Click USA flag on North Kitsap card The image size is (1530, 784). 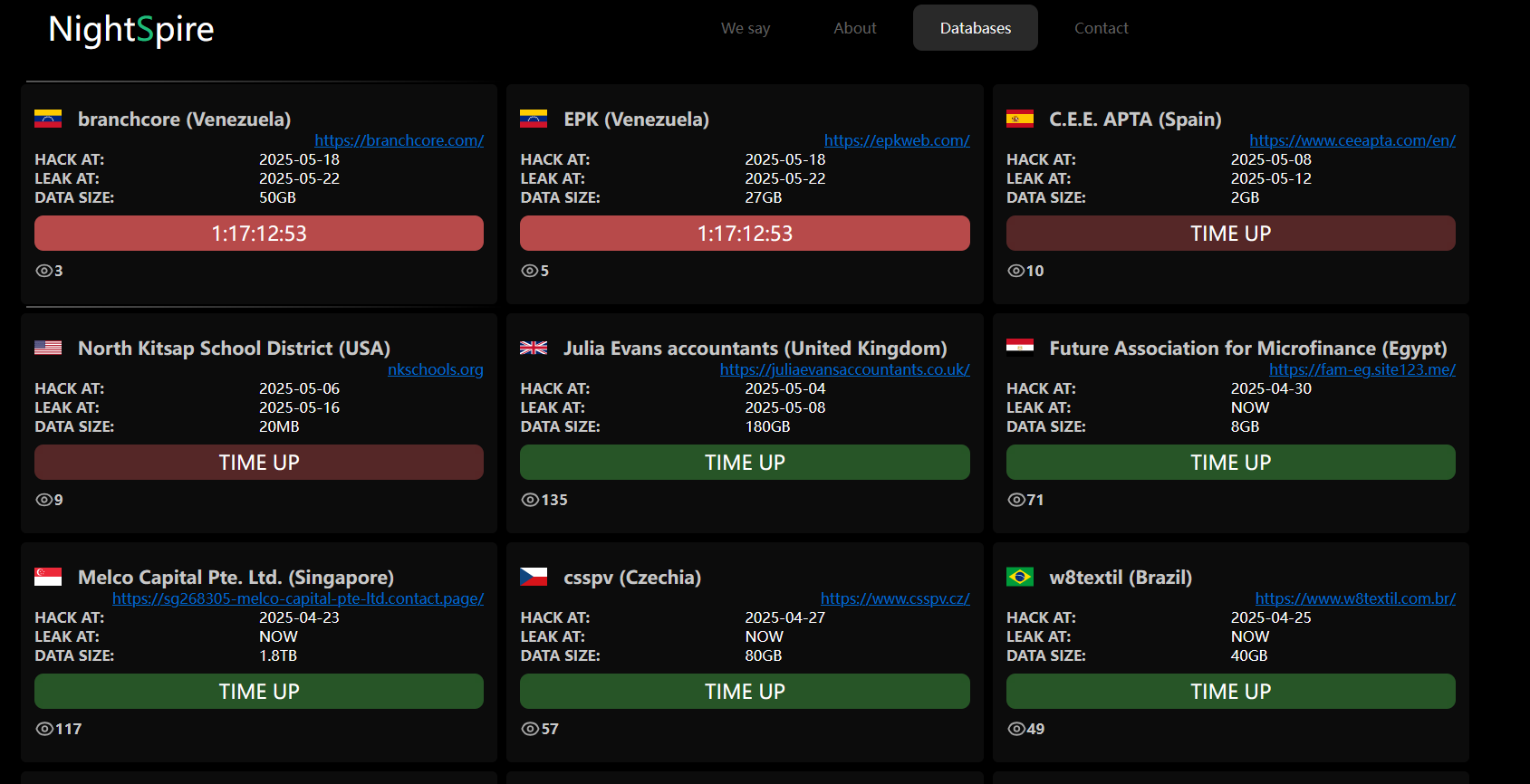pyautogui.click(x=48, y=348)
